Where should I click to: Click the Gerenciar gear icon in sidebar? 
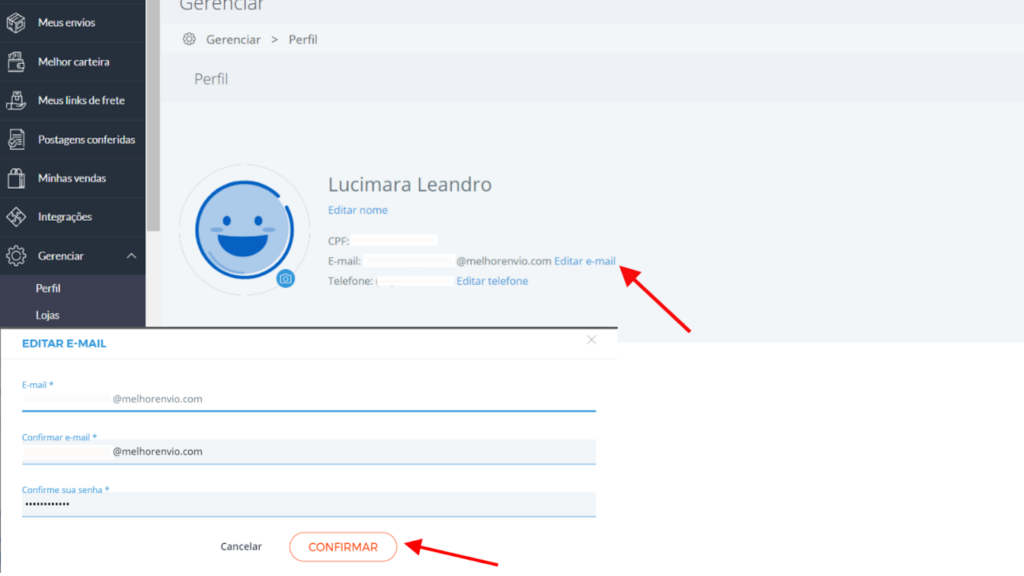pyautogui.click(x=16, y=255)
